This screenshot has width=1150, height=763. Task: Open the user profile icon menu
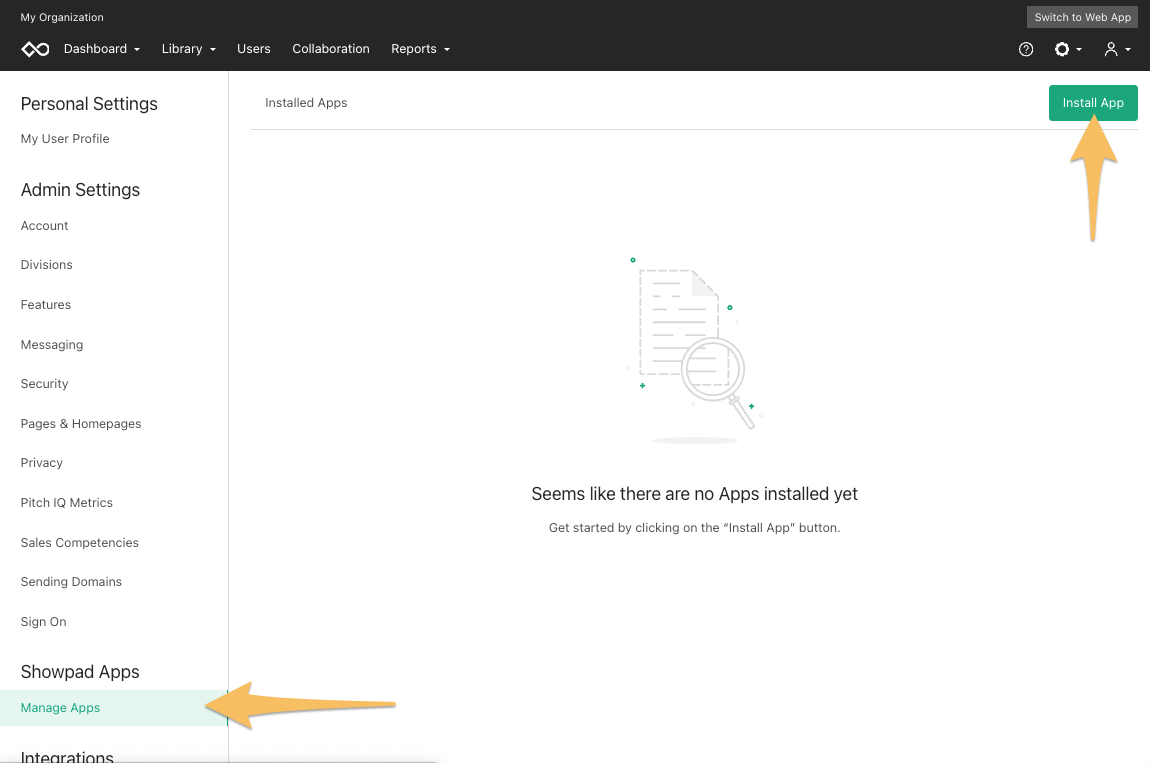tap(1117, 49)
